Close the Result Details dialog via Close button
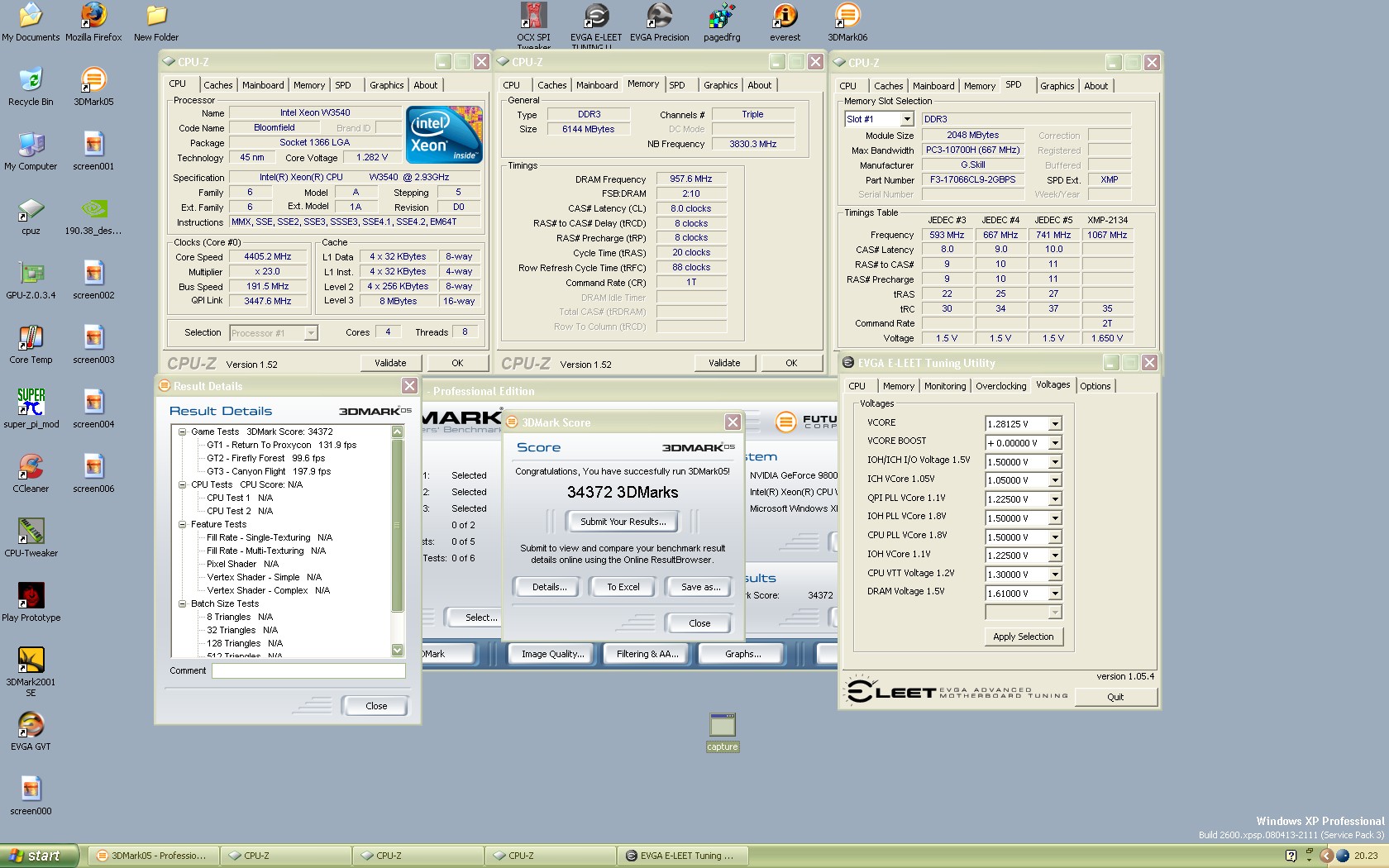1389x868 pixels. (x=376, y=706)
